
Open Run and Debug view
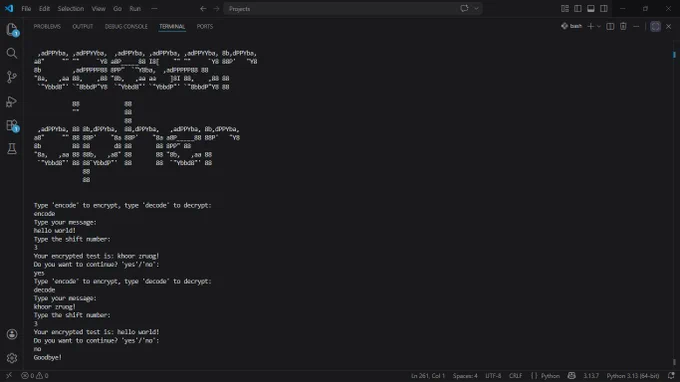(x=12, y=101)
